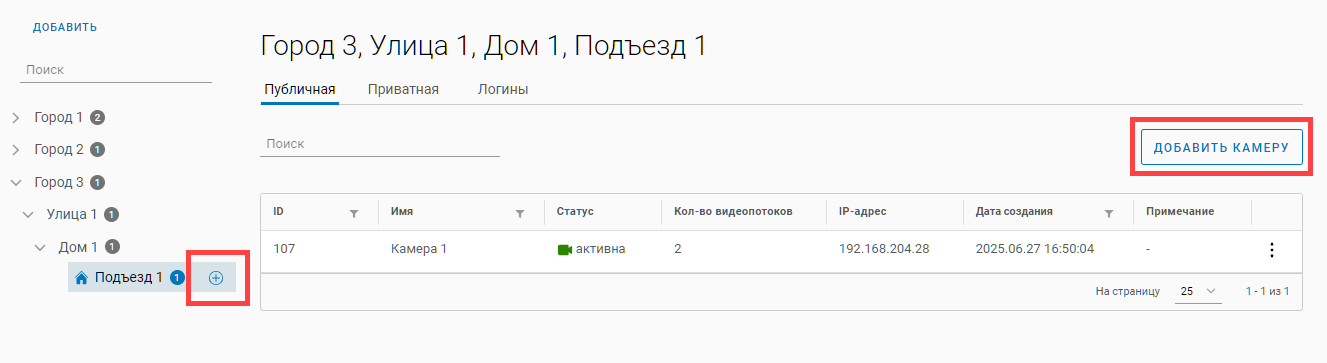Expand the Город 1 tree node
1327x363 pixels.
16,118
